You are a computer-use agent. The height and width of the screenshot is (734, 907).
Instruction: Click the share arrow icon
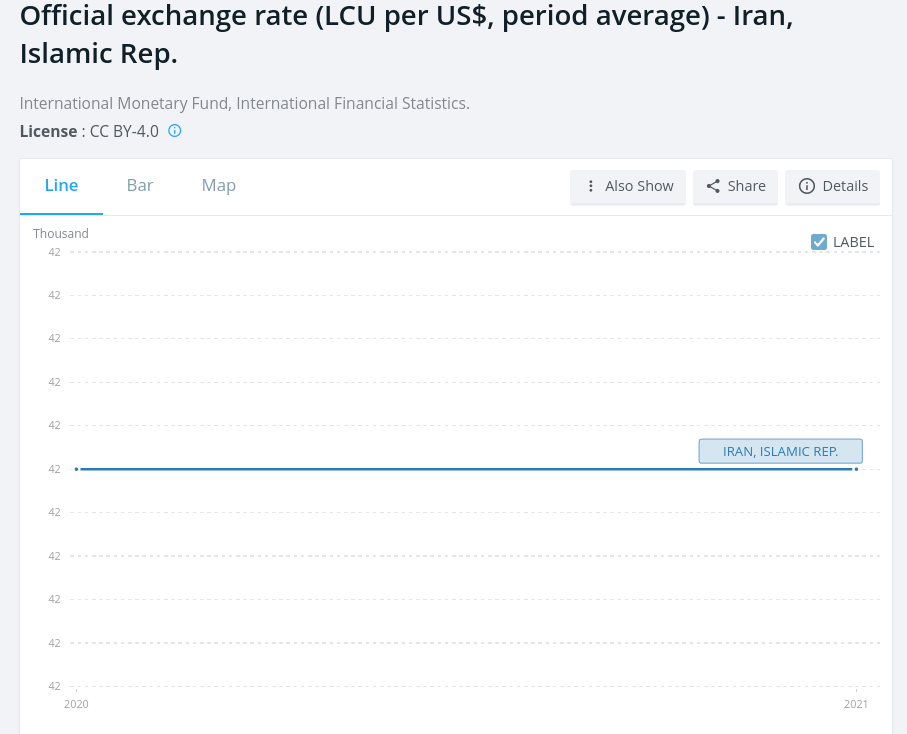(713, 186)
